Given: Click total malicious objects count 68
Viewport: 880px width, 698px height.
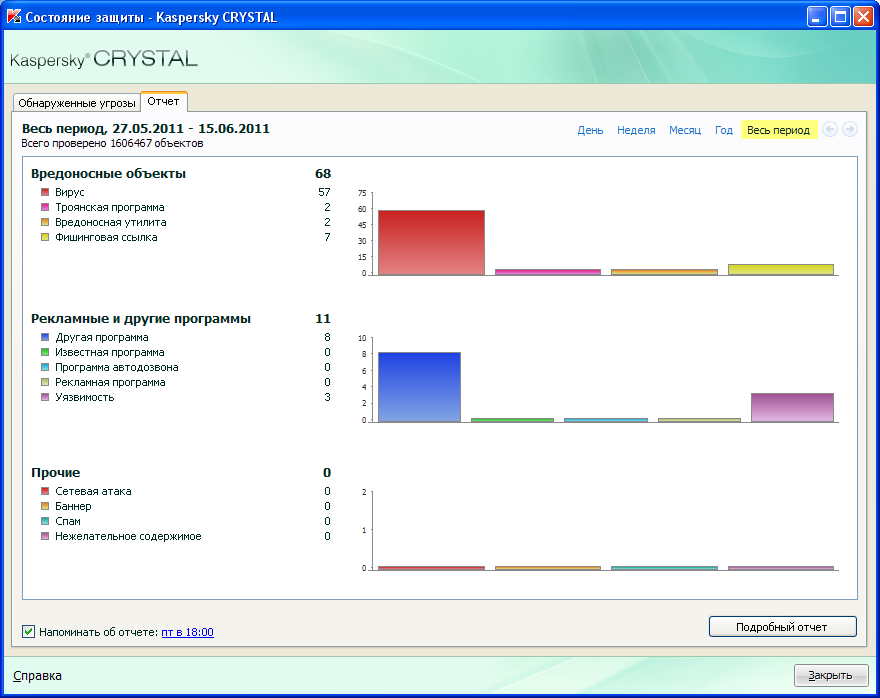Looking at the screenshot, I should point(323,174).
